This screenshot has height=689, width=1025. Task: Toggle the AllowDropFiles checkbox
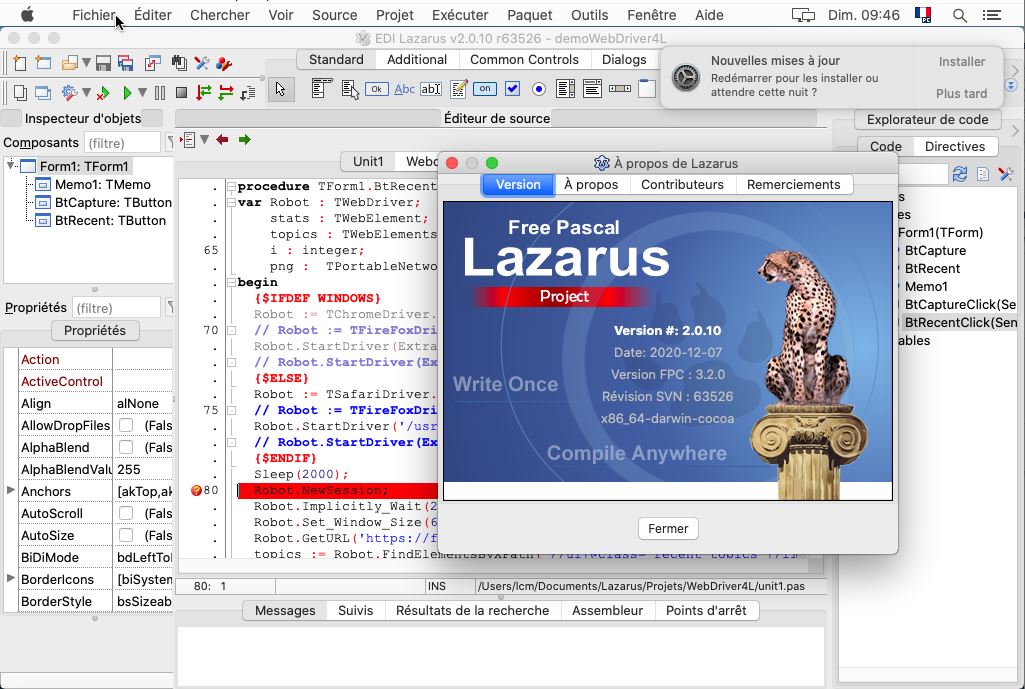tap(126, 426)
